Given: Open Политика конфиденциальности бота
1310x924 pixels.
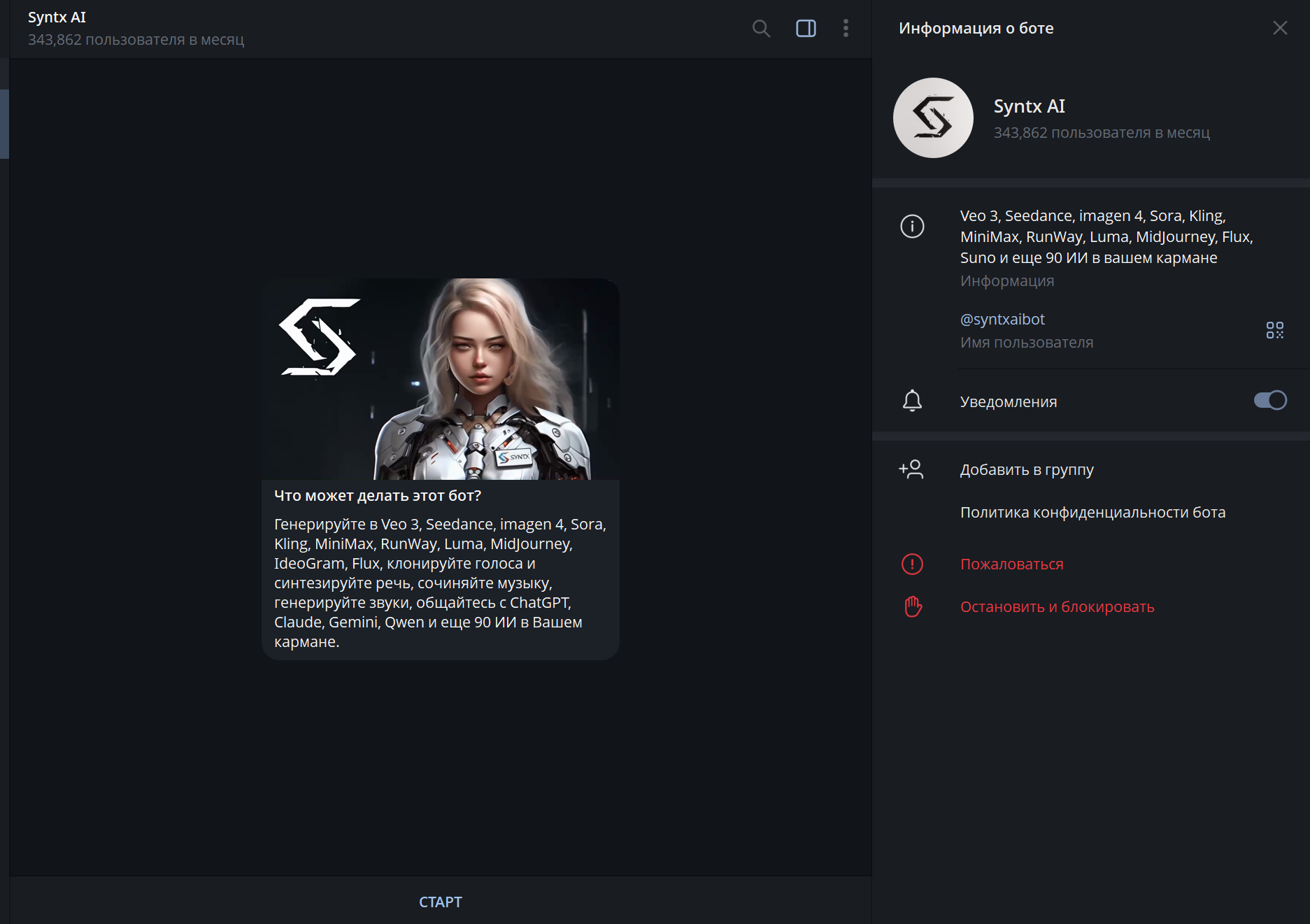Looking at the screenshot, I should pyautogui.click(x=1092, y=513).
